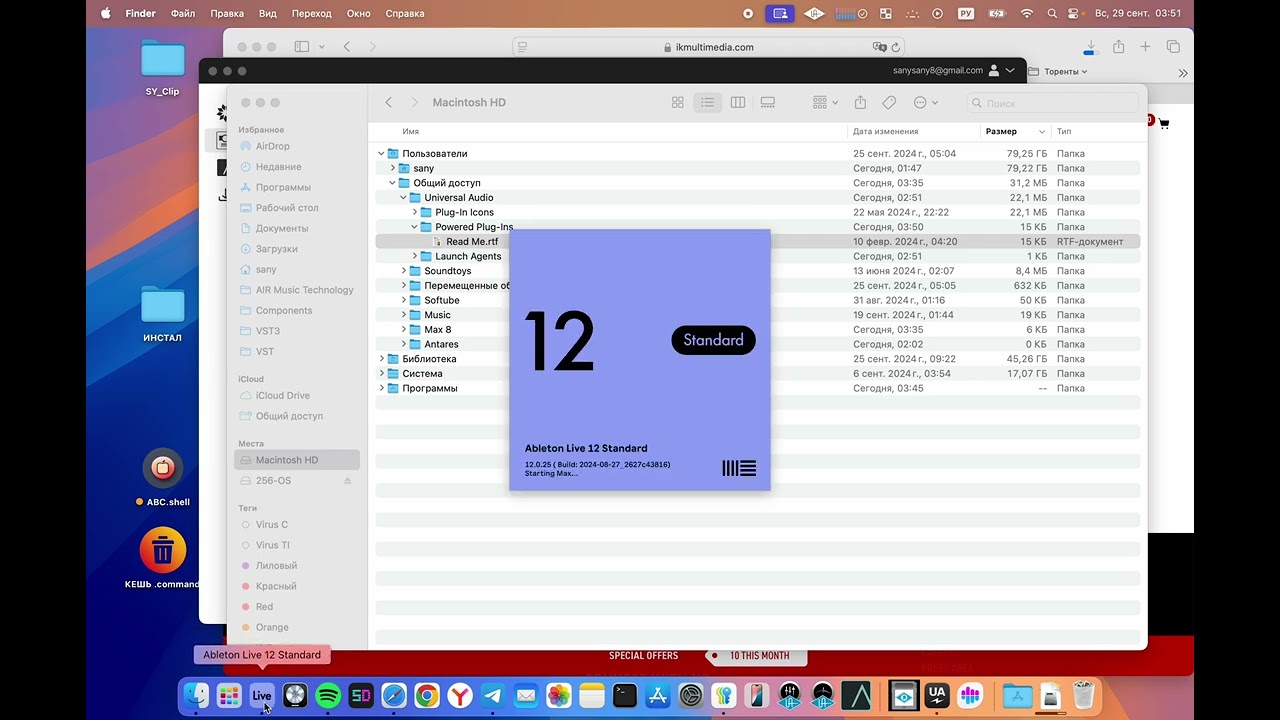The image size is (1280, 720).
Task: Open Yandex Browser from the Dock
Action: 460,695
